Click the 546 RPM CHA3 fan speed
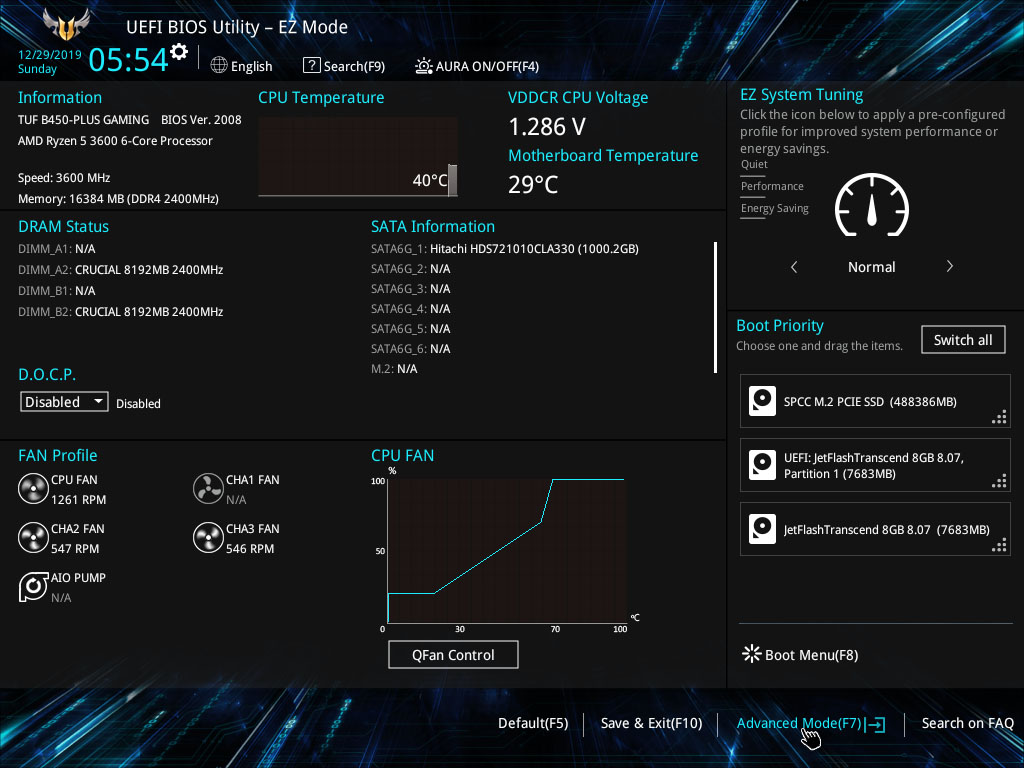1024x768 pixels. [250, 549]
